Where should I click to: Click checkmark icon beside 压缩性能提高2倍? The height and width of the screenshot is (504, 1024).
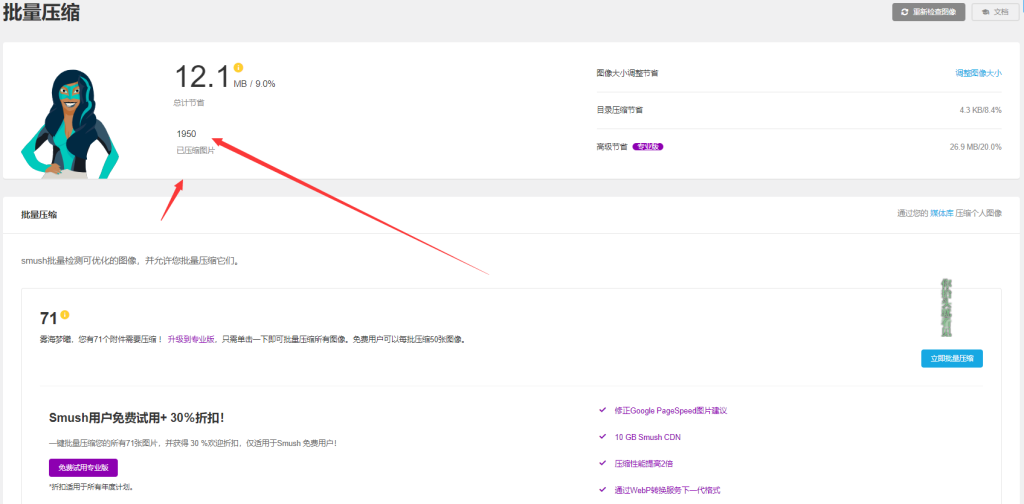tap(602, 463)
